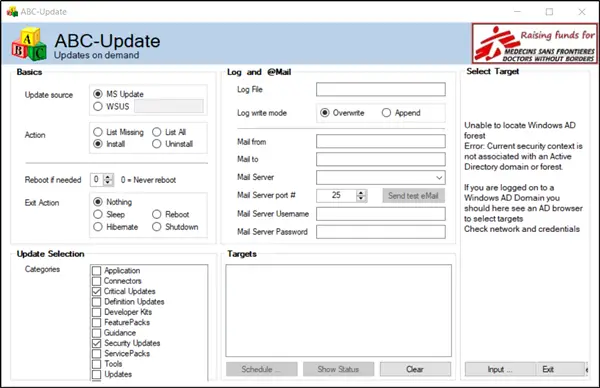
Task: Check the Application category
Action: coord(96,271)
